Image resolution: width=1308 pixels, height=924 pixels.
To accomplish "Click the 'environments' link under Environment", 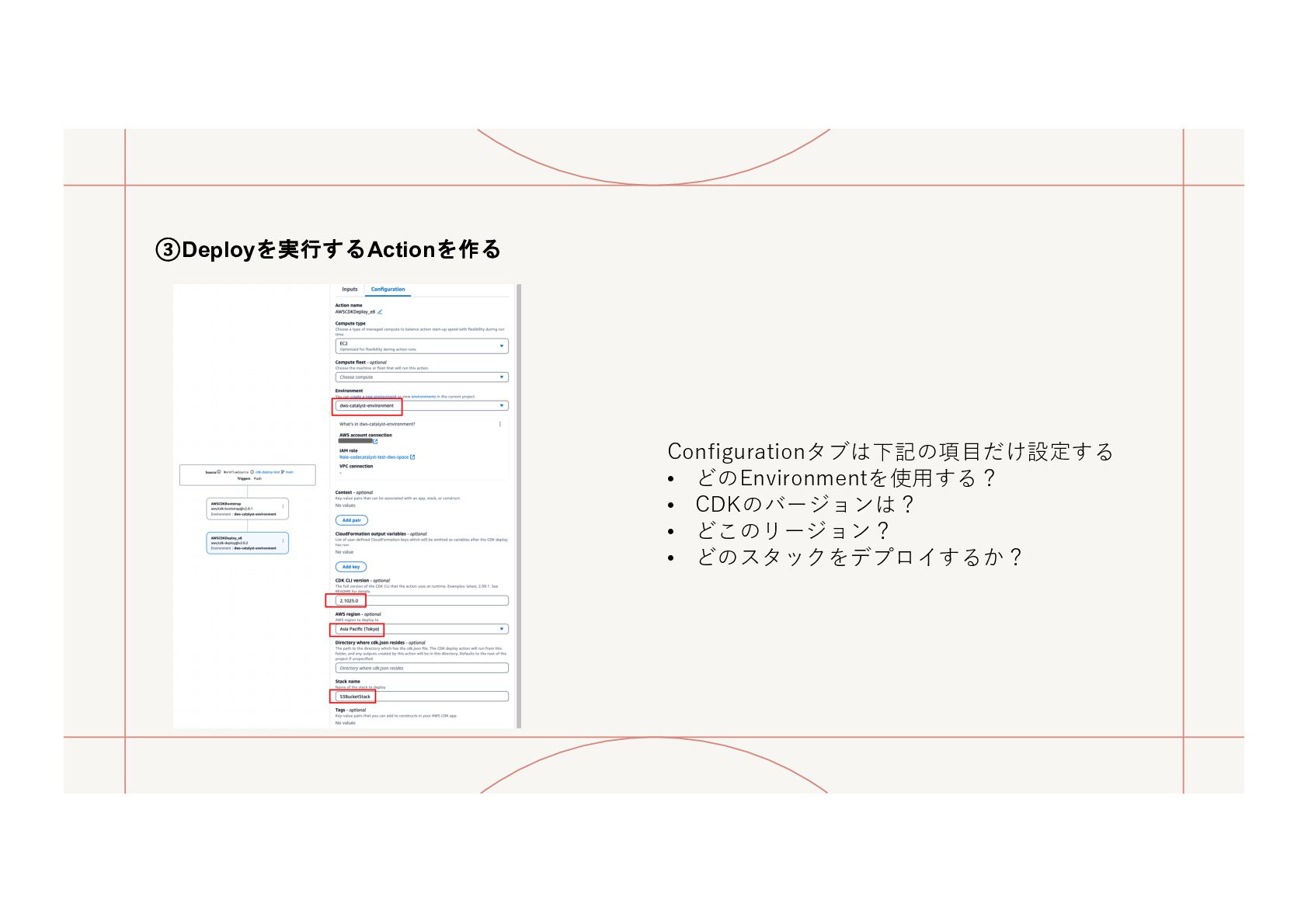I will pyautogui.click(x=424, y=397).
